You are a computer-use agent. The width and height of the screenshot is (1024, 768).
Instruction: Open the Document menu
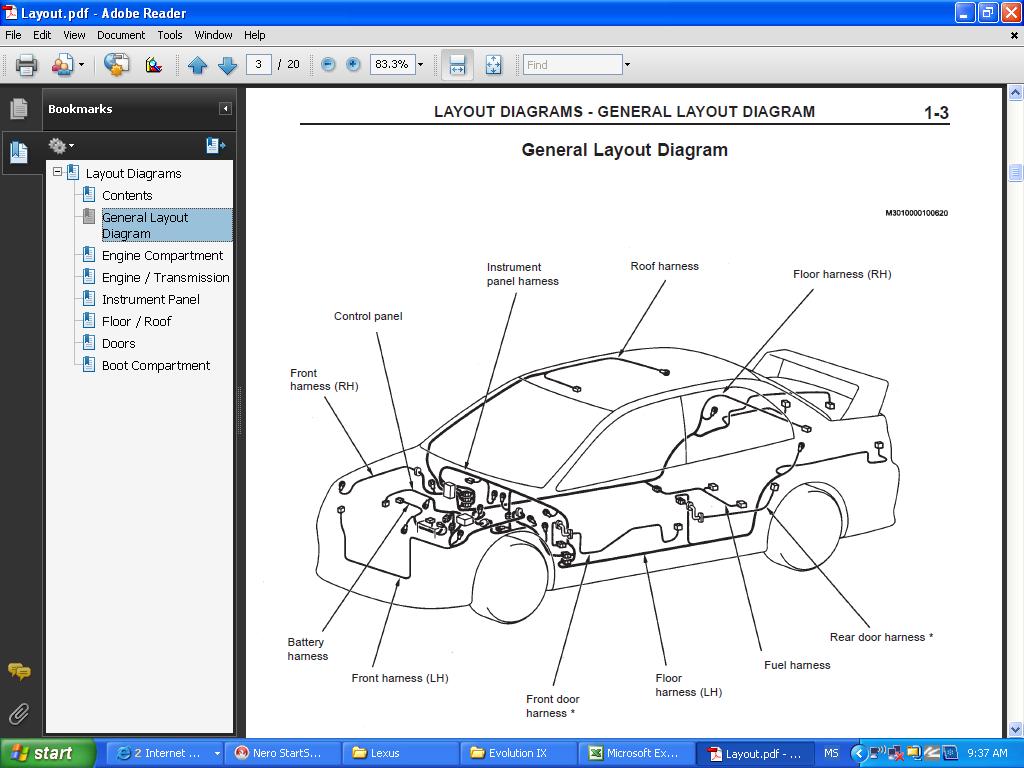121,35
